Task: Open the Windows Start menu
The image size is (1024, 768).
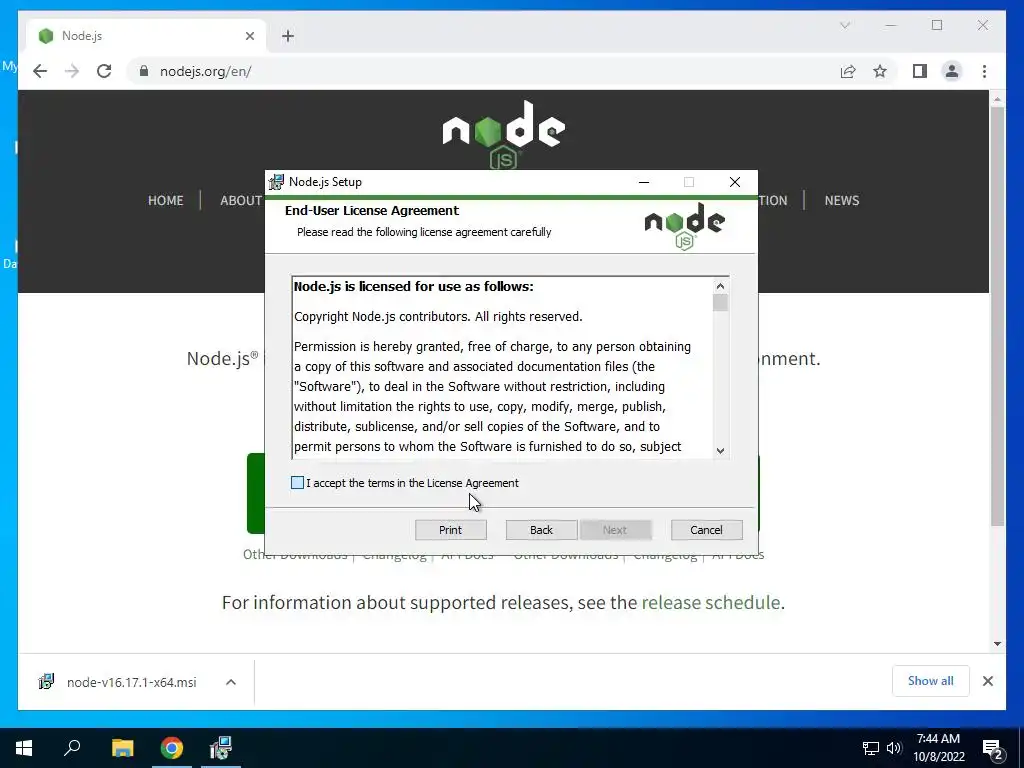Action: pos(24,748)
